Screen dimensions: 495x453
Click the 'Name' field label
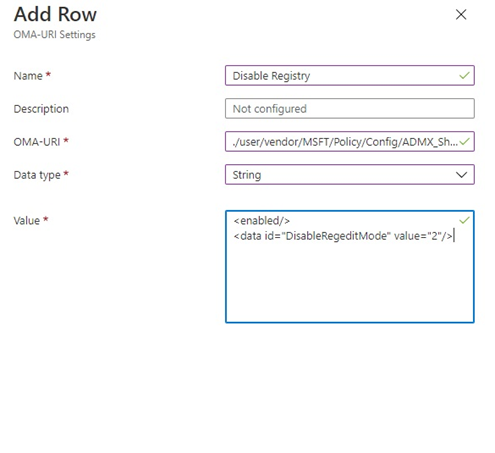(28, 76)
